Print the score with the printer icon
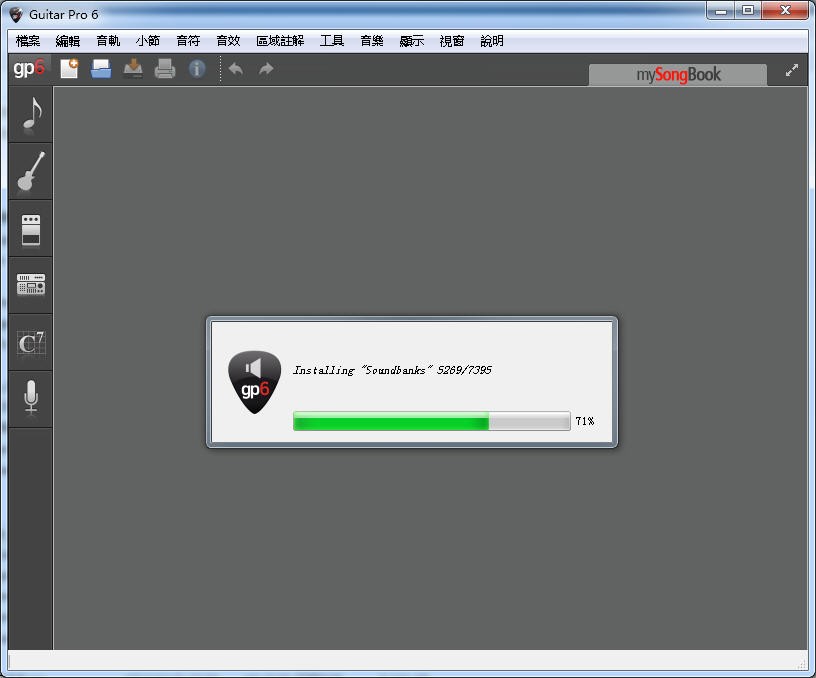The width and height of the screenshot is (816, 678). point(165,69)
